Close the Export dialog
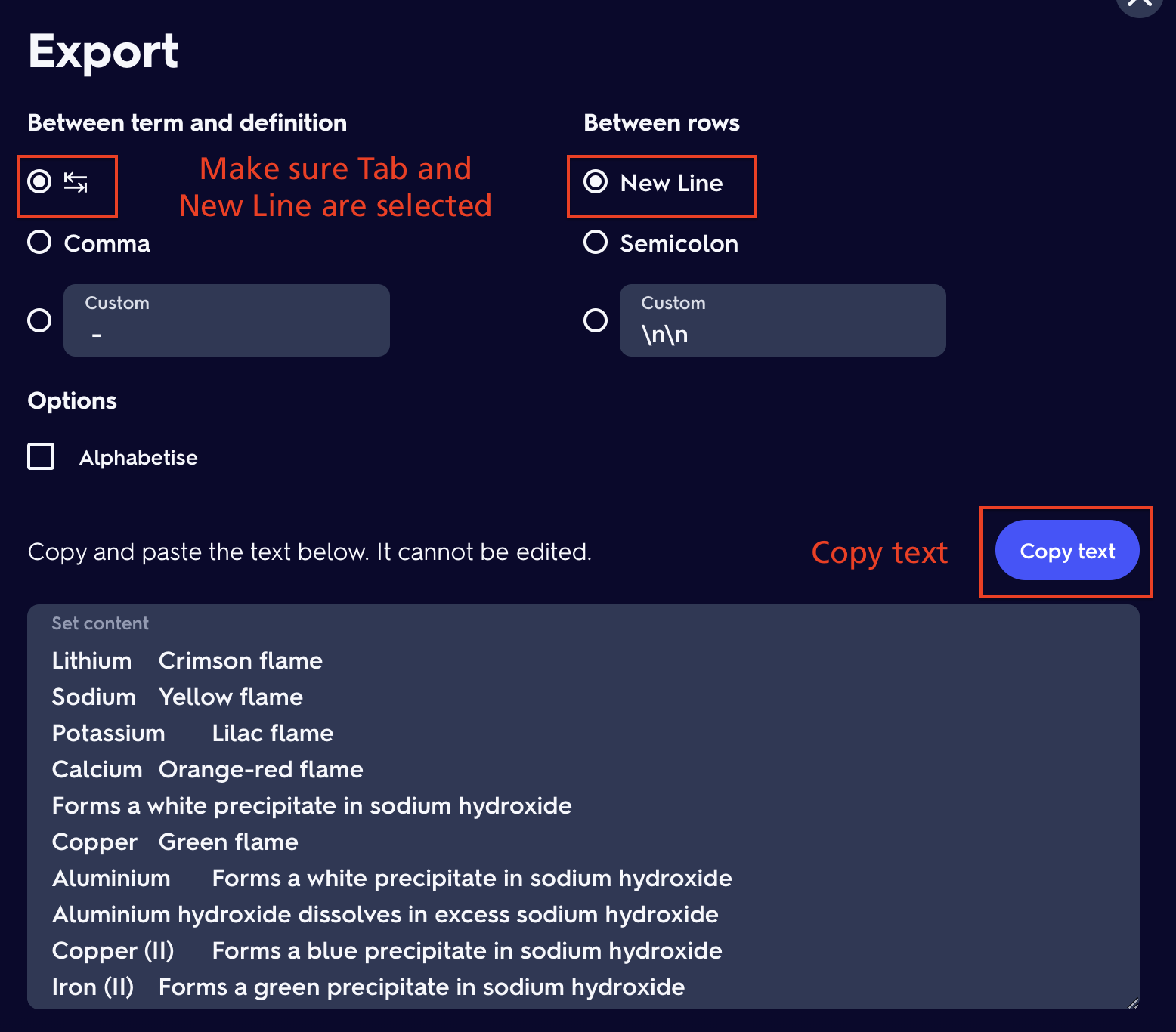The image size is (1176, 1032). [x=1140, y=4]
